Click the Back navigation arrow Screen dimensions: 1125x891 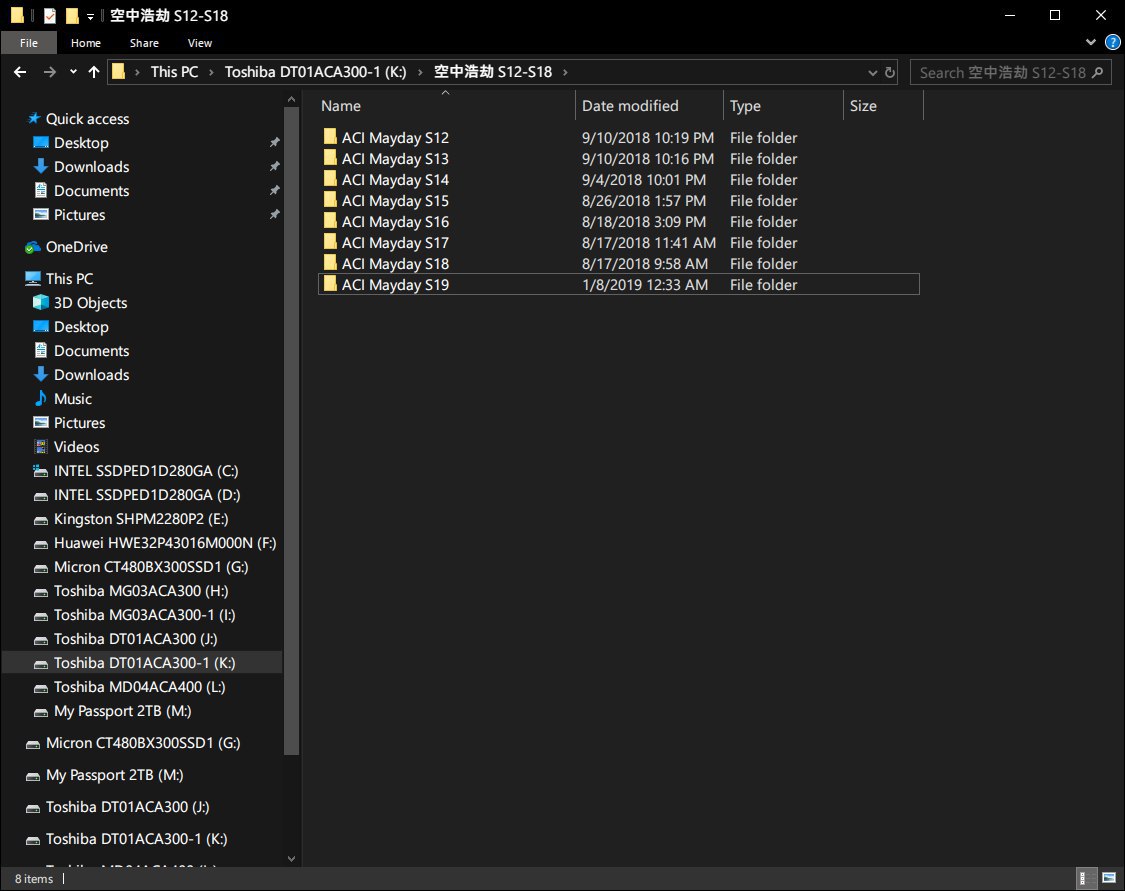coord(20,72)
